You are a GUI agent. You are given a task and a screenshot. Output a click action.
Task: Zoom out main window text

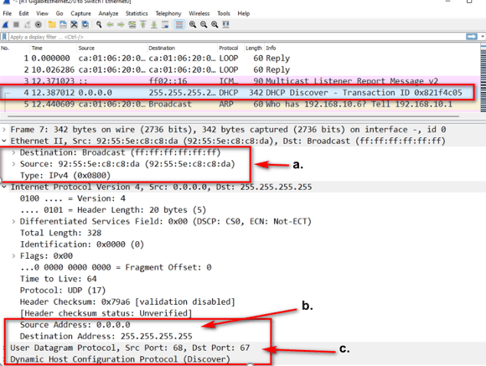click(204, 25)
